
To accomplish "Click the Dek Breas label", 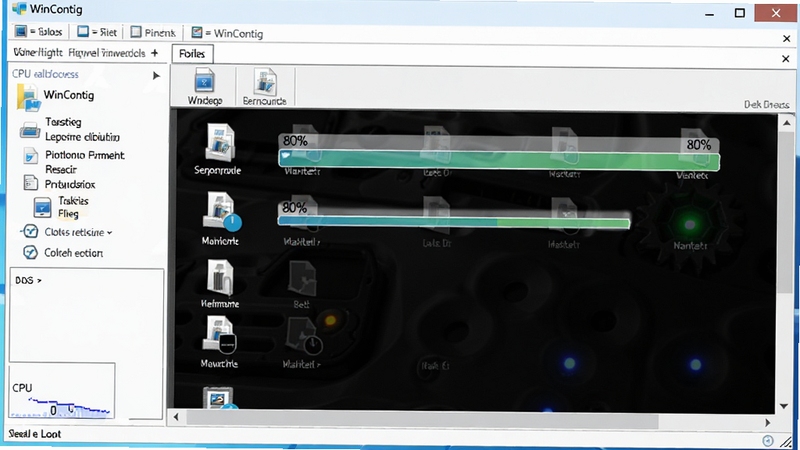I will click(766, 104).
